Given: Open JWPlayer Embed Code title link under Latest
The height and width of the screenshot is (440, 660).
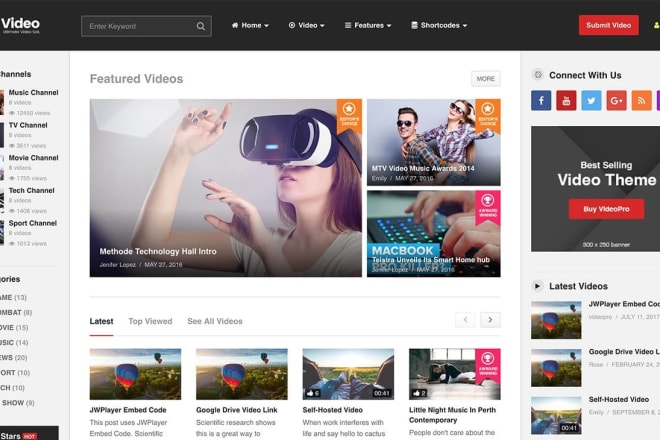Looking at the screenshot, I should tap(128, 410).
